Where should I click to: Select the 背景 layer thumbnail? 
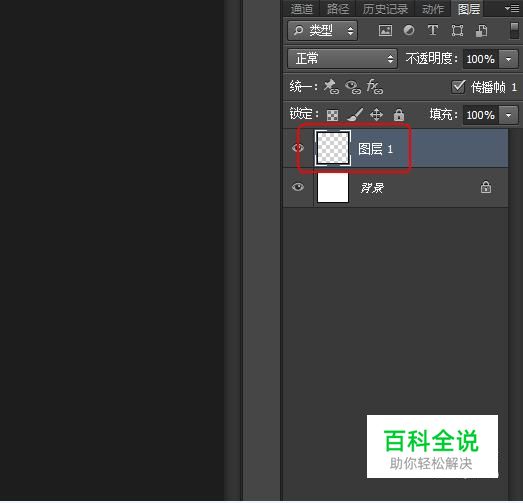tap(333, 187)
